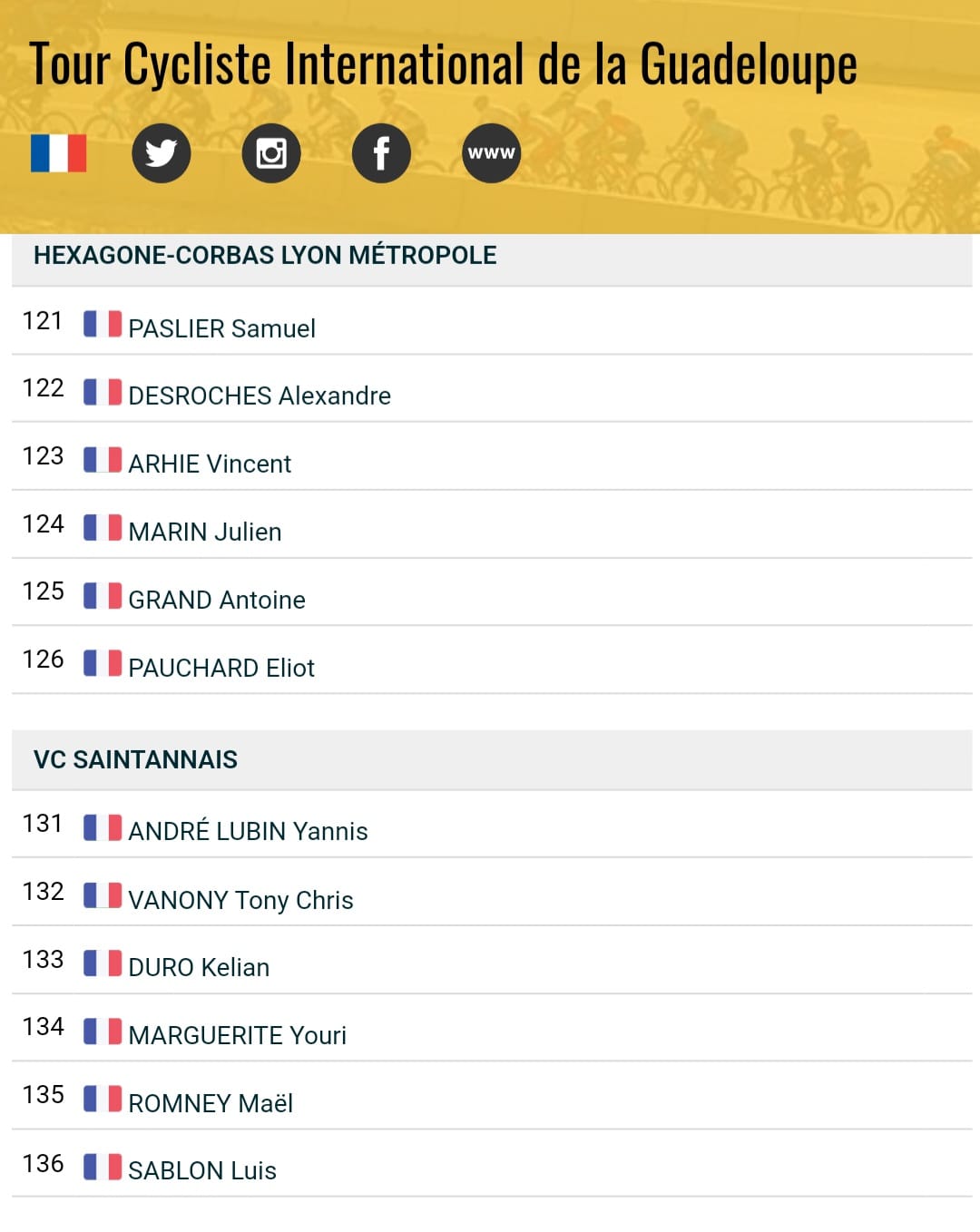
Task: Click the VC SAINTANNAIS team header
Action: click(x=492, y=760)
